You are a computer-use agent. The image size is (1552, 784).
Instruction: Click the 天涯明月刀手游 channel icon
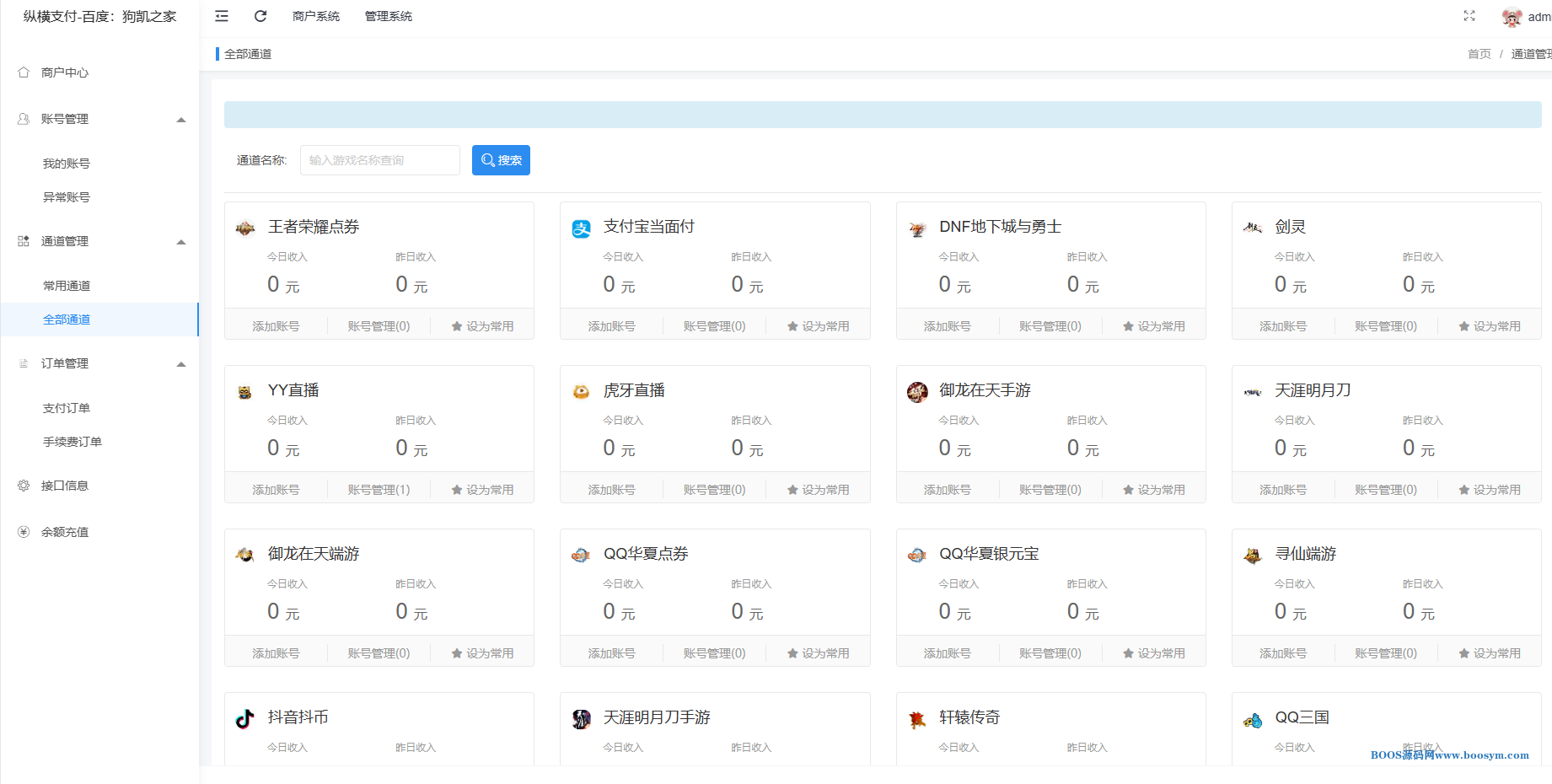(x=582, y=719)
